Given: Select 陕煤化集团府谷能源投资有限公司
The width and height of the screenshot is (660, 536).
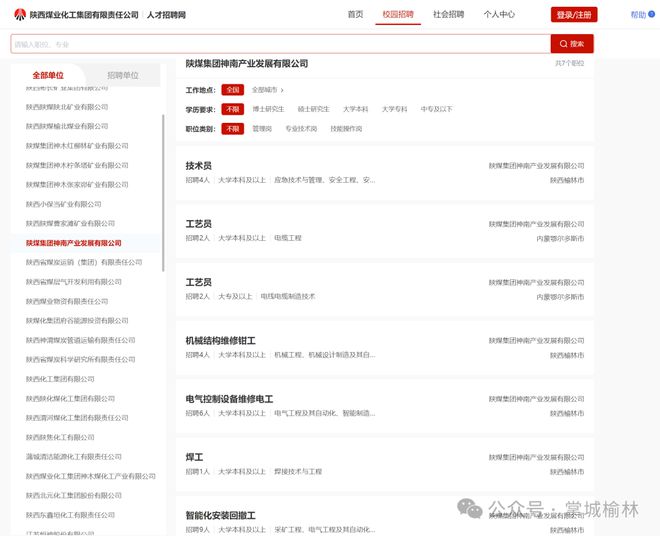Looking at the screenshot, I should pyautogui.click(x=77, y=320).
